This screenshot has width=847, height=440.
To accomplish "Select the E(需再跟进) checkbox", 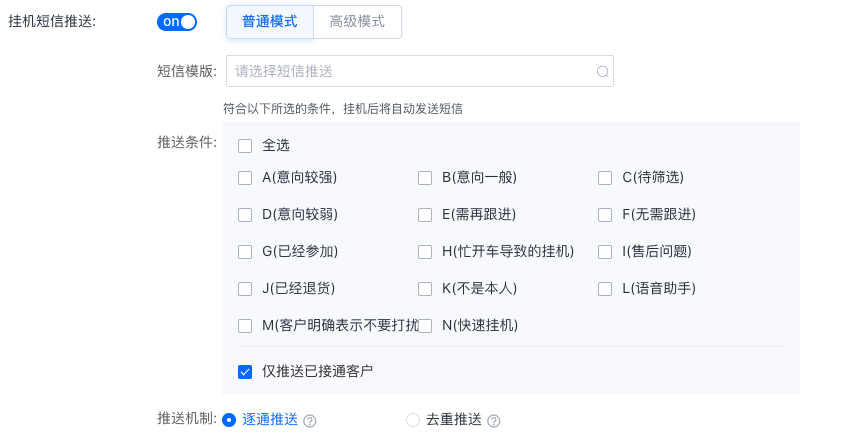I will pos(425,215).
